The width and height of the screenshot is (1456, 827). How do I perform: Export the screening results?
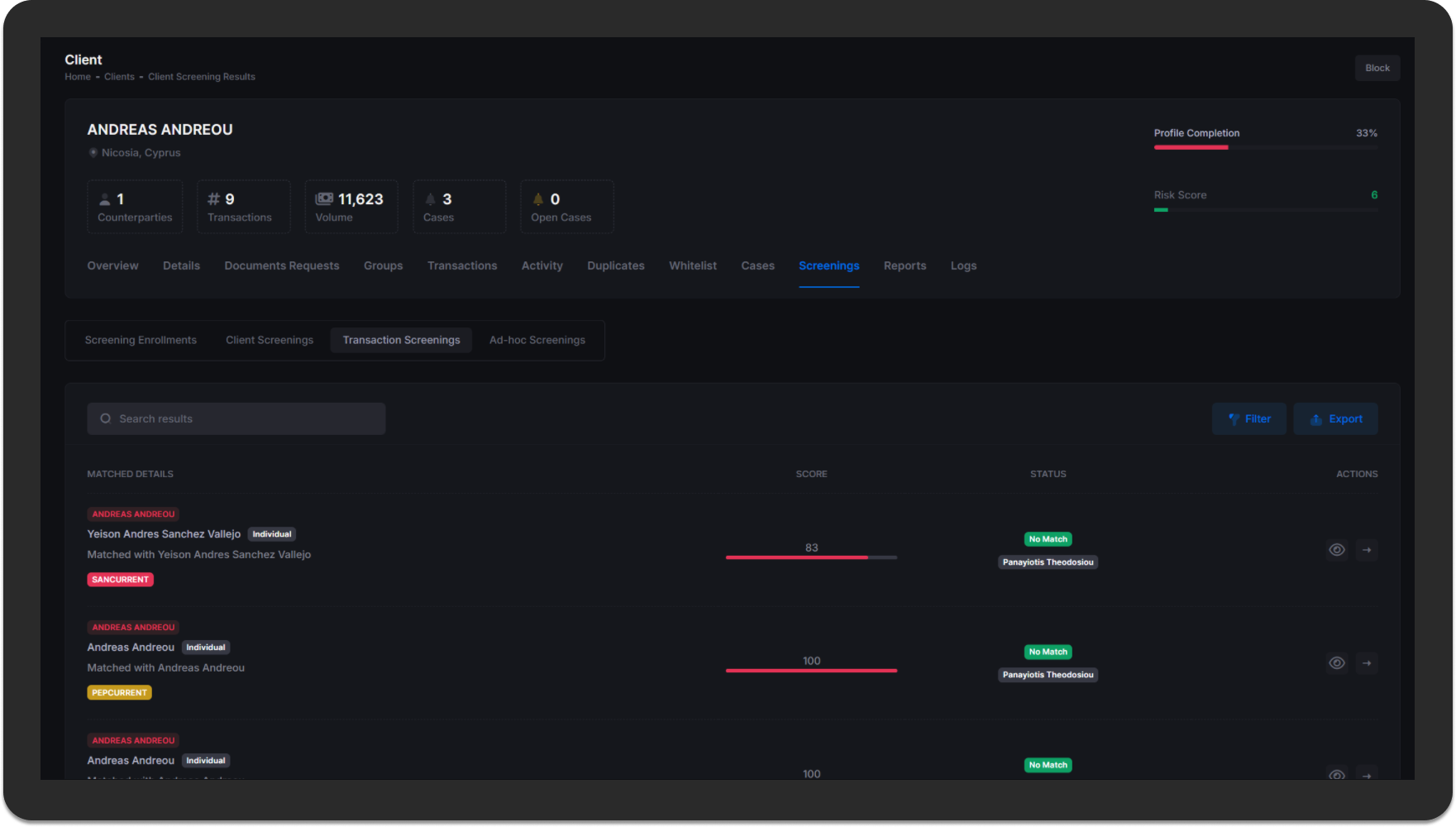coord(1335,419)
